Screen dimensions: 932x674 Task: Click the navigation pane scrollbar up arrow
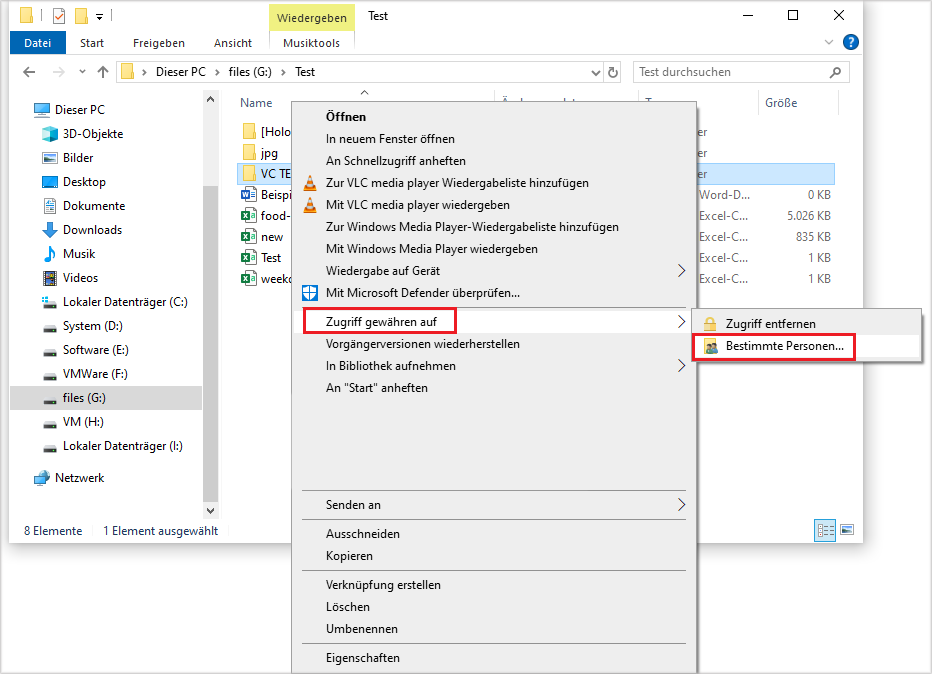[210, 99]
